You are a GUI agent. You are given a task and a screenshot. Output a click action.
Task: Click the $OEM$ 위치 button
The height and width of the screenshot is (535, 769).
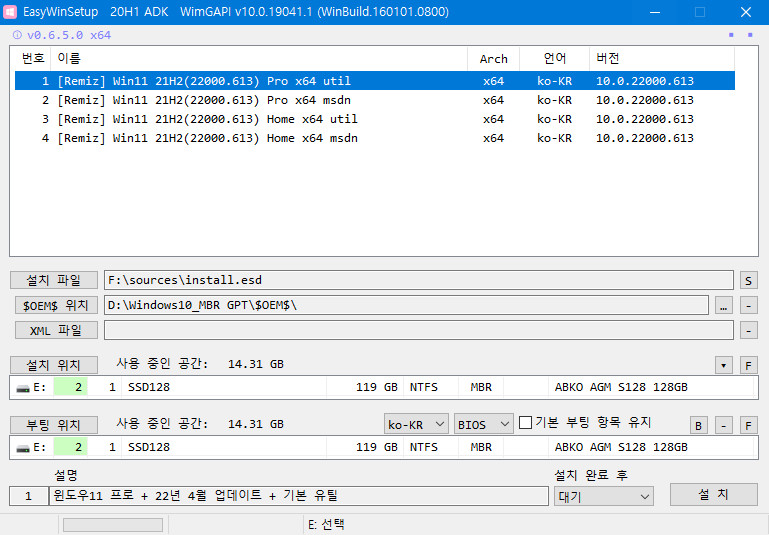[x=56, y=305]
